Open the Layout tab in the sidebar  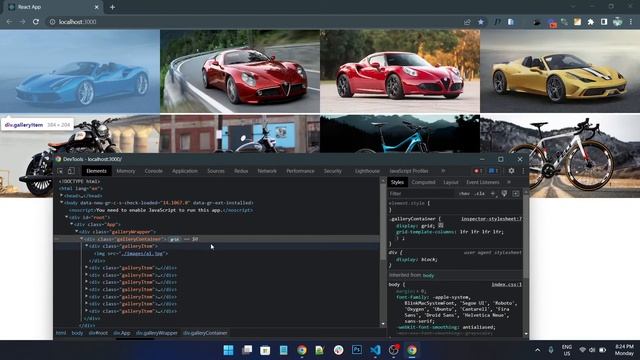tap(451, 182)
